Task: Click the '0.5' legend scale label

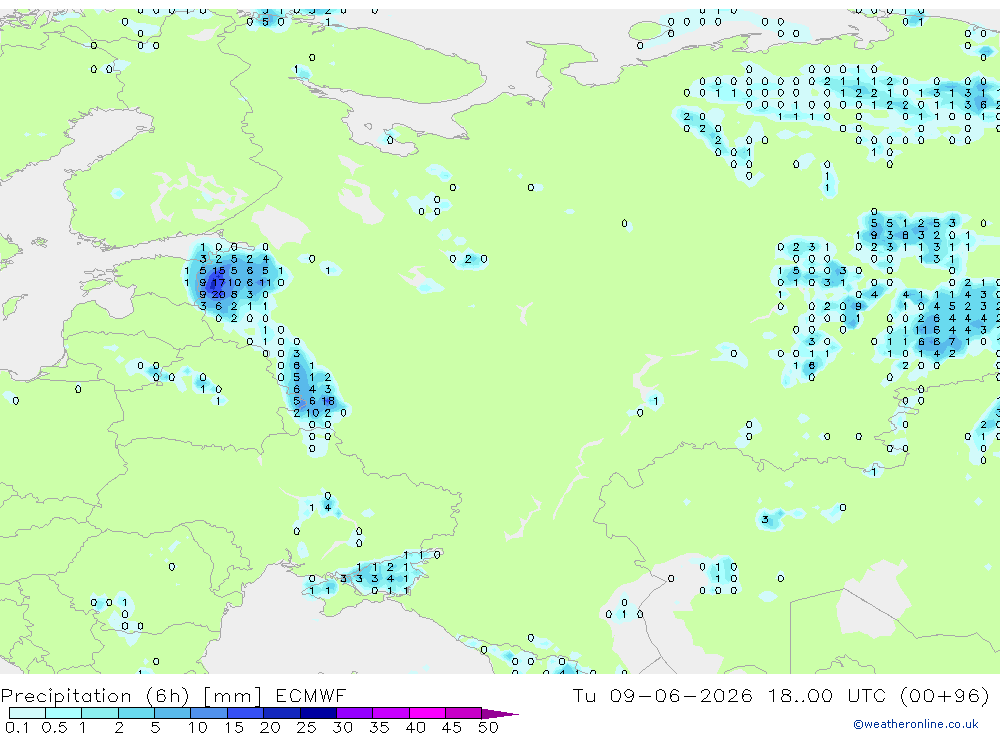Action: (55, 727)
